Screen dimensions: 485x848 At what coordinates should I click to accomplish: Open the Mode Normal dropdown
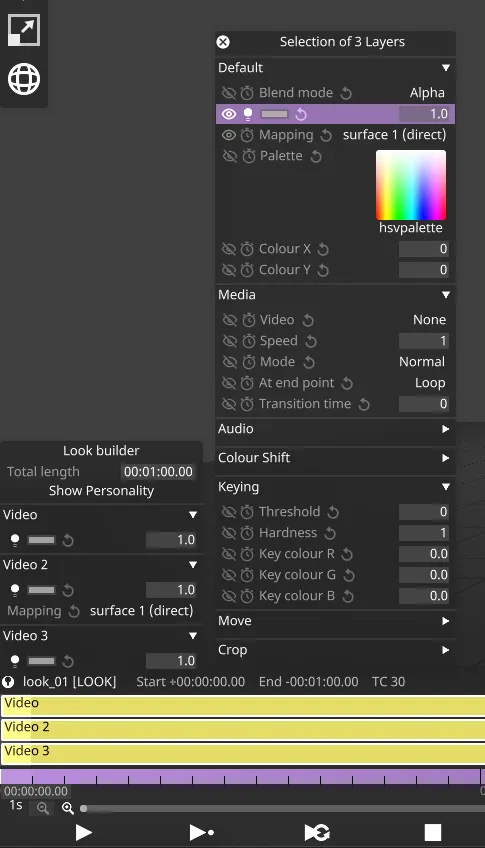[x=422, y=362]
